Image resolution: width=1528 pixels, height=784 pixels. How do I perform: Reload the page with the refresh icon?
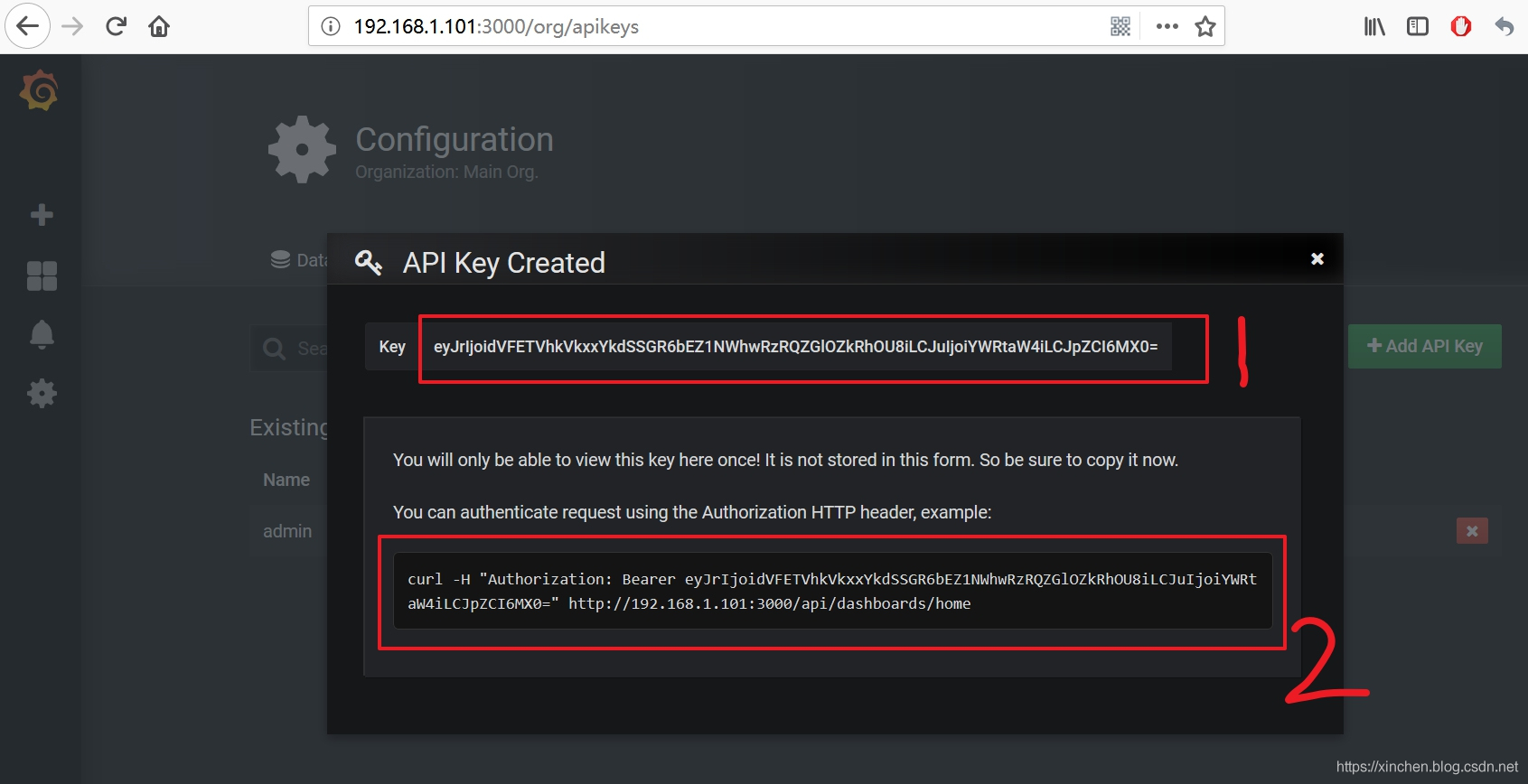click(x=116, y=26)
